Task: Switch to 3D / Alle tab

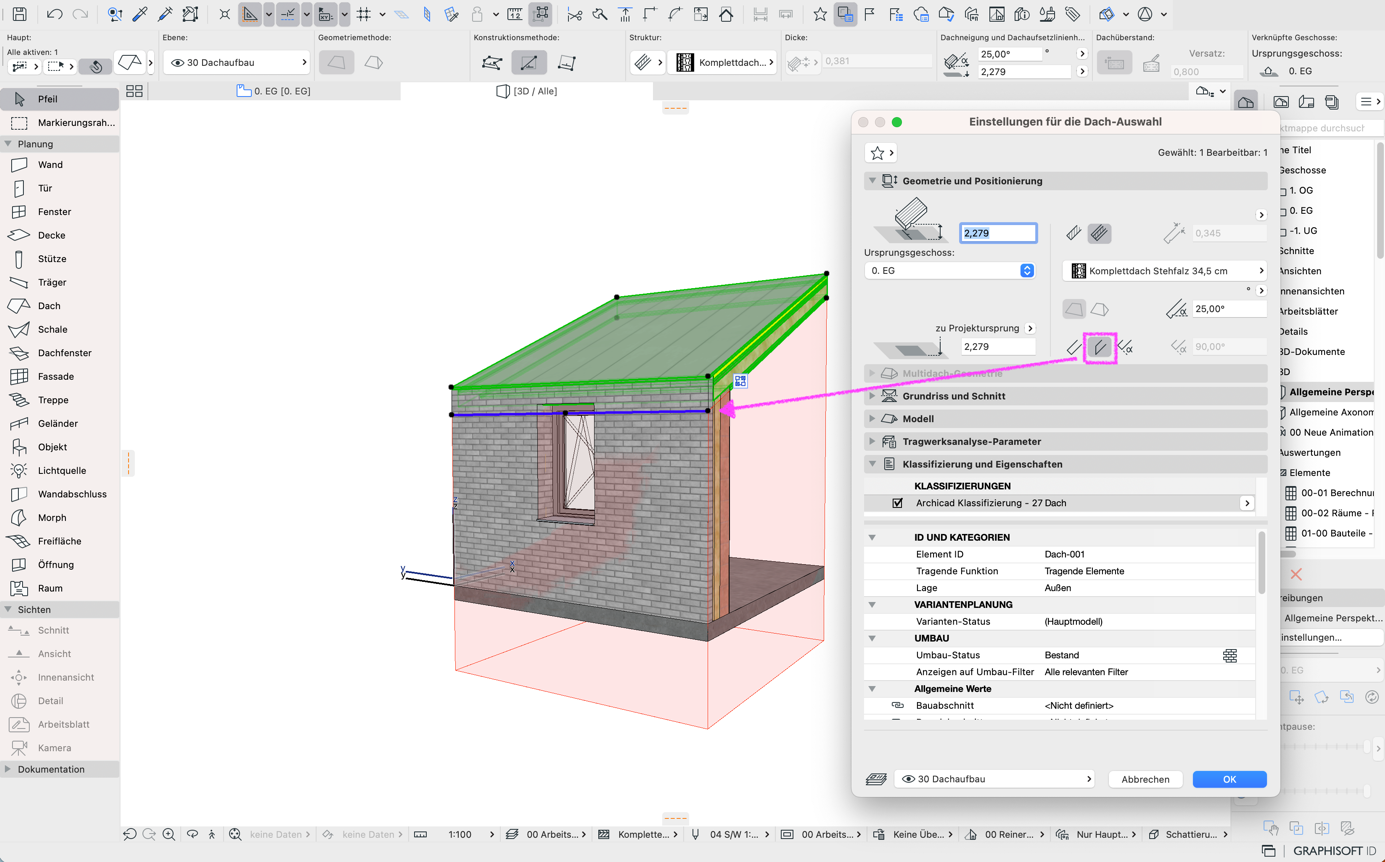Action: (x=527, y=91)
